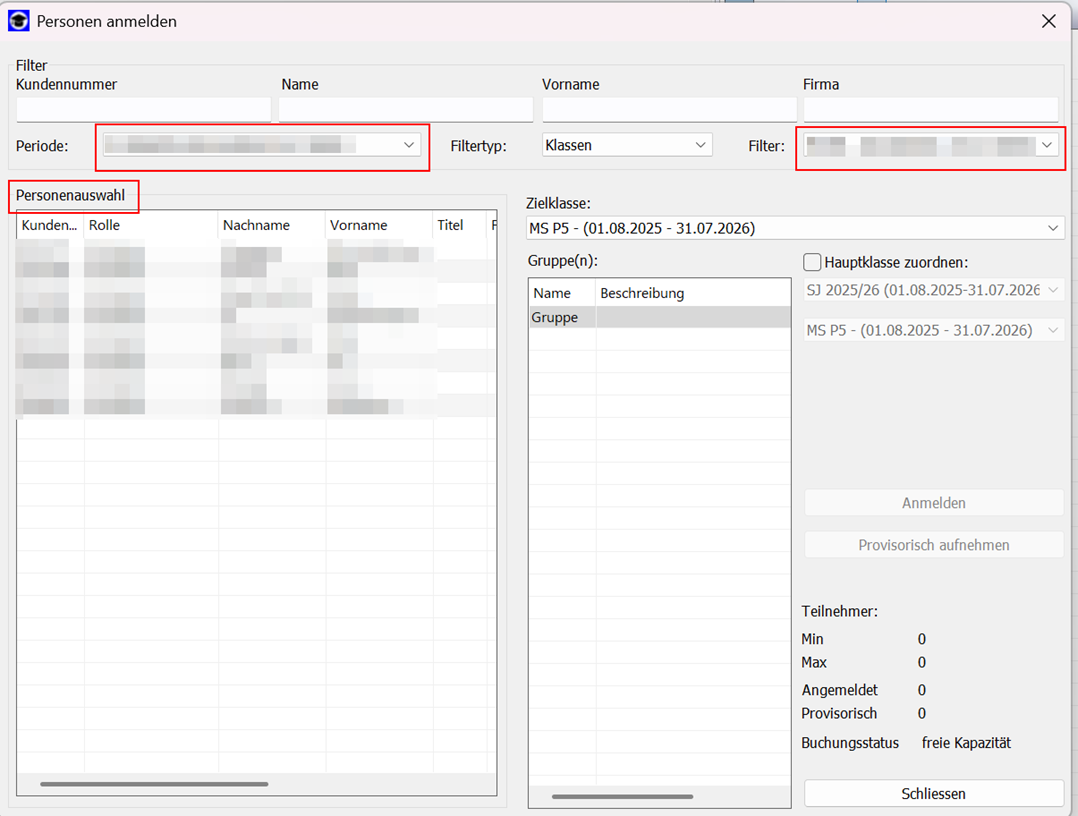The image size is (1078, 816).
Task: Sort by the Rolle column header
Action: click(150, 226)
